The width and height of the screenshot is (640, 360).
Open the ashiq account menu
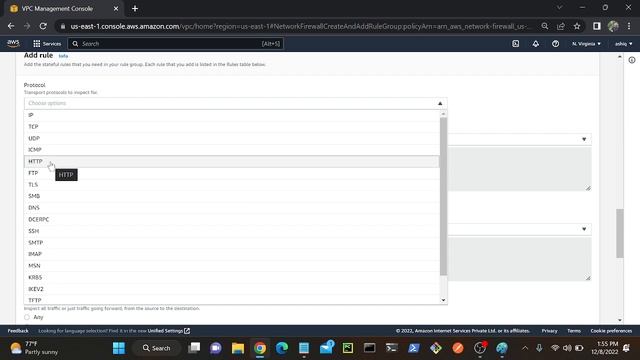624,44
